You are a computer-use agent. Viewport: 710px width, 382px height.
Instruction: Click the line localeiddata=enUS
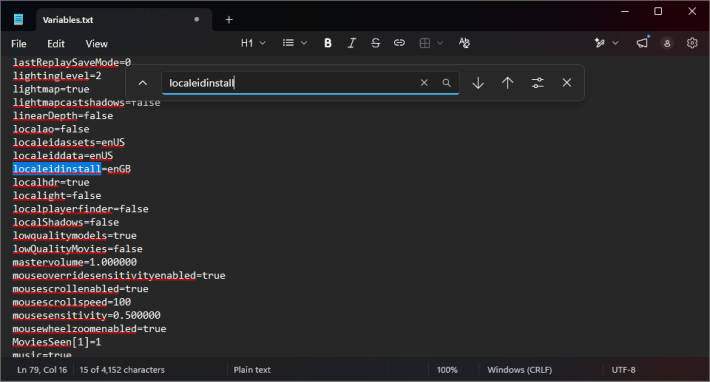click(63, 156)
